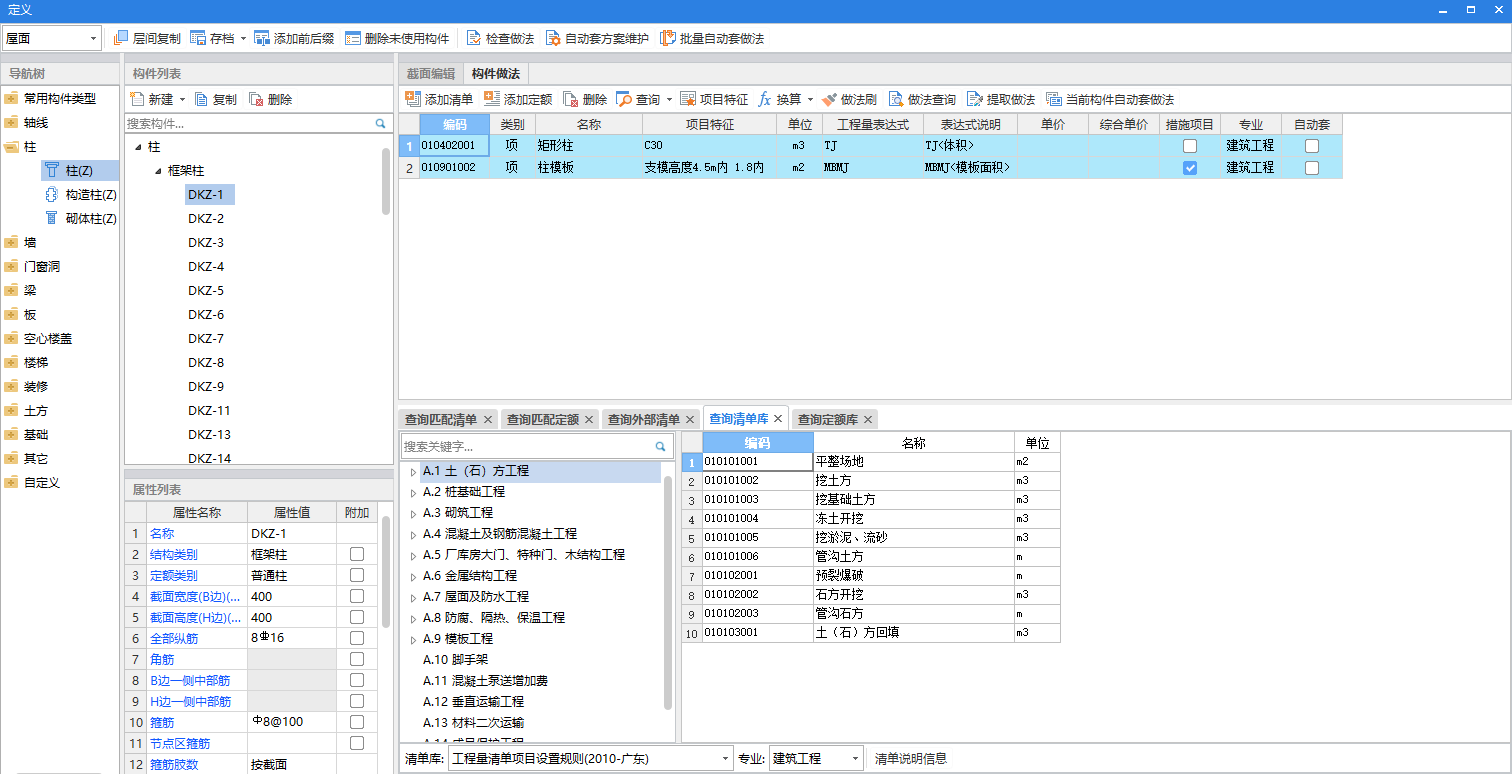This screenshot has width=1512, height=774.
Task: Check 附加 box for 节点区箍筋
Action: click(357, 743)
